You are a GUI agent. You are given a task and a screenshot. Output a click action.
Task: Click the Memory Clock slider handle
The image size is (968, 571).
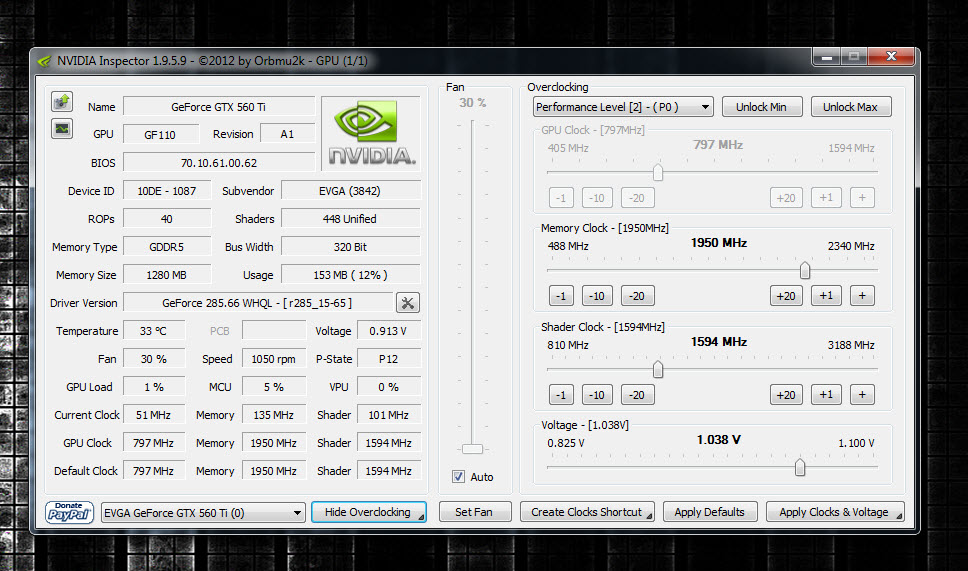point(805,270)
